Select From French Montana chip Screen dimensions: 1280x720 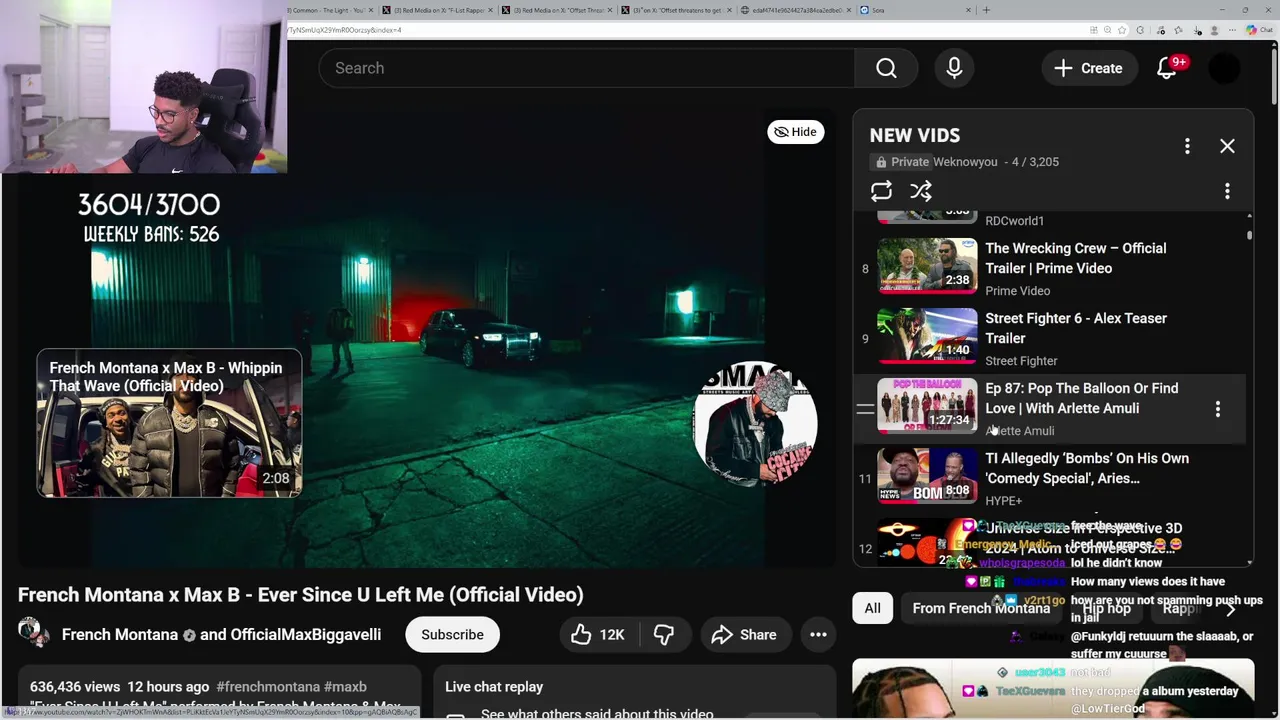981,608
